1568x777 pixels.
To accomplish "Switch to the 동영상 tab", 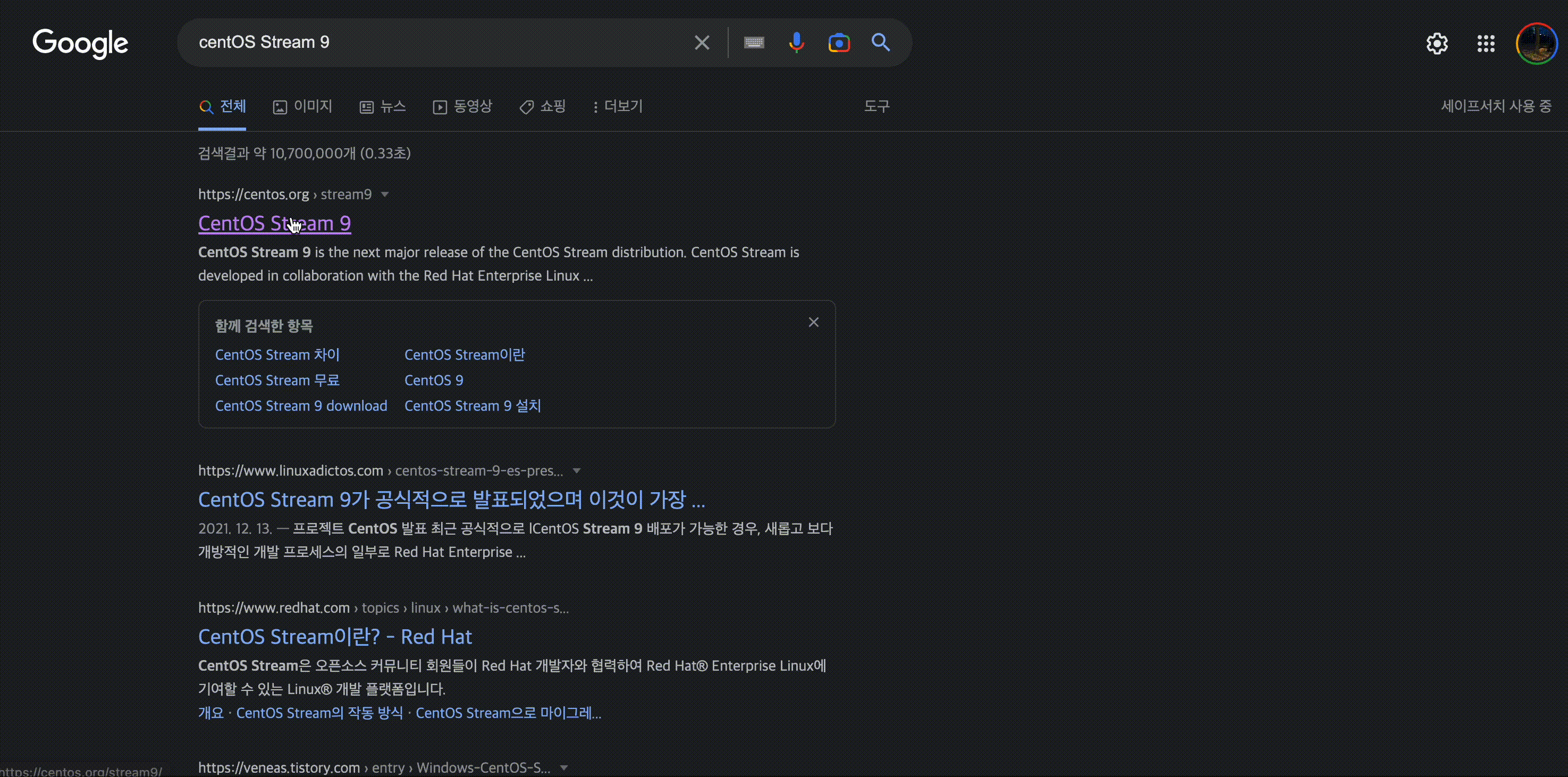I will tap(462, 106).
